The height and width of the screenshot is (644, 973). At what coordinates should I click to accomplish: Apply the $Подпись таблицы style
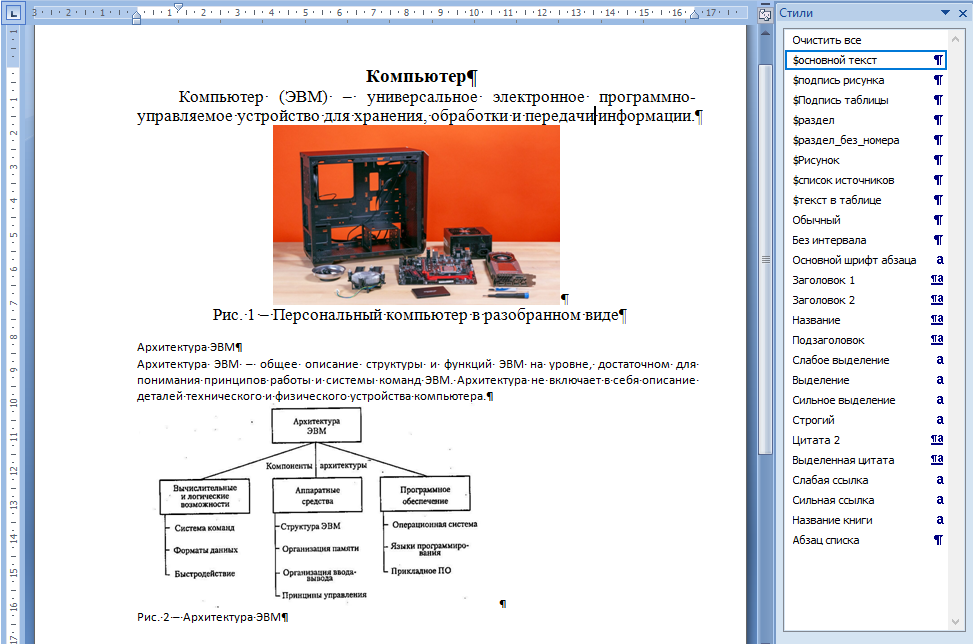[x=865, y=100]
